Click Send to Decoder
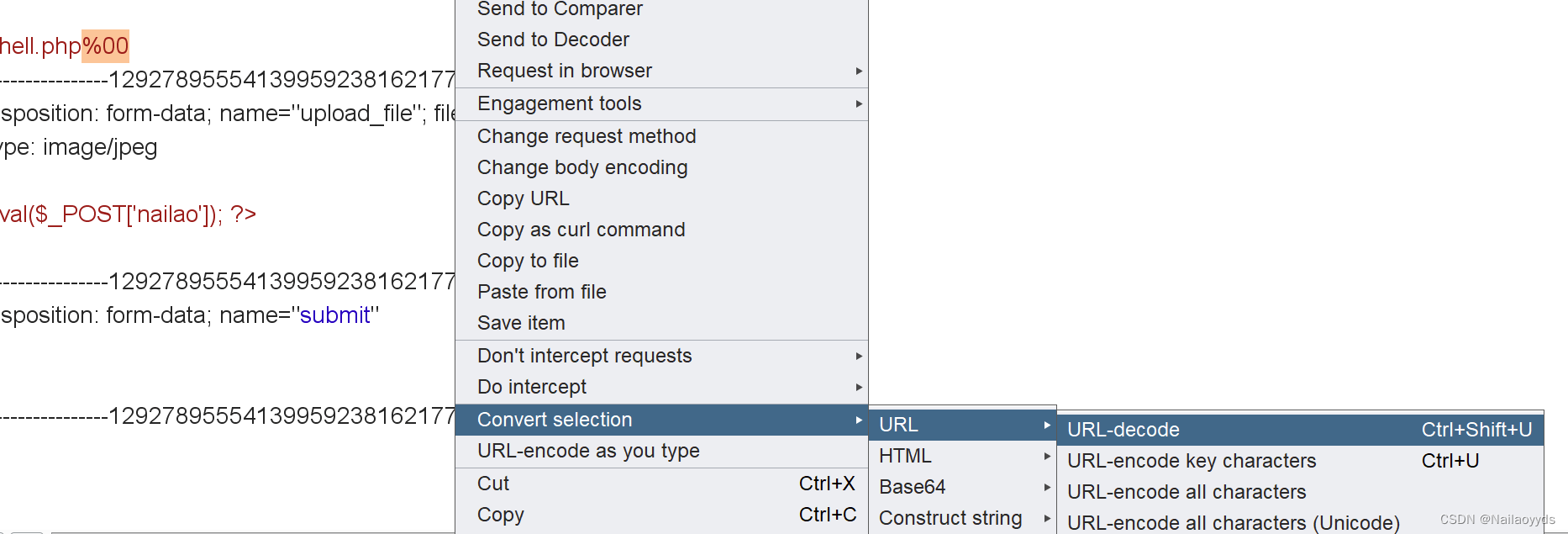The height and width of the screenshot is (534, 1568). point(553,40)
